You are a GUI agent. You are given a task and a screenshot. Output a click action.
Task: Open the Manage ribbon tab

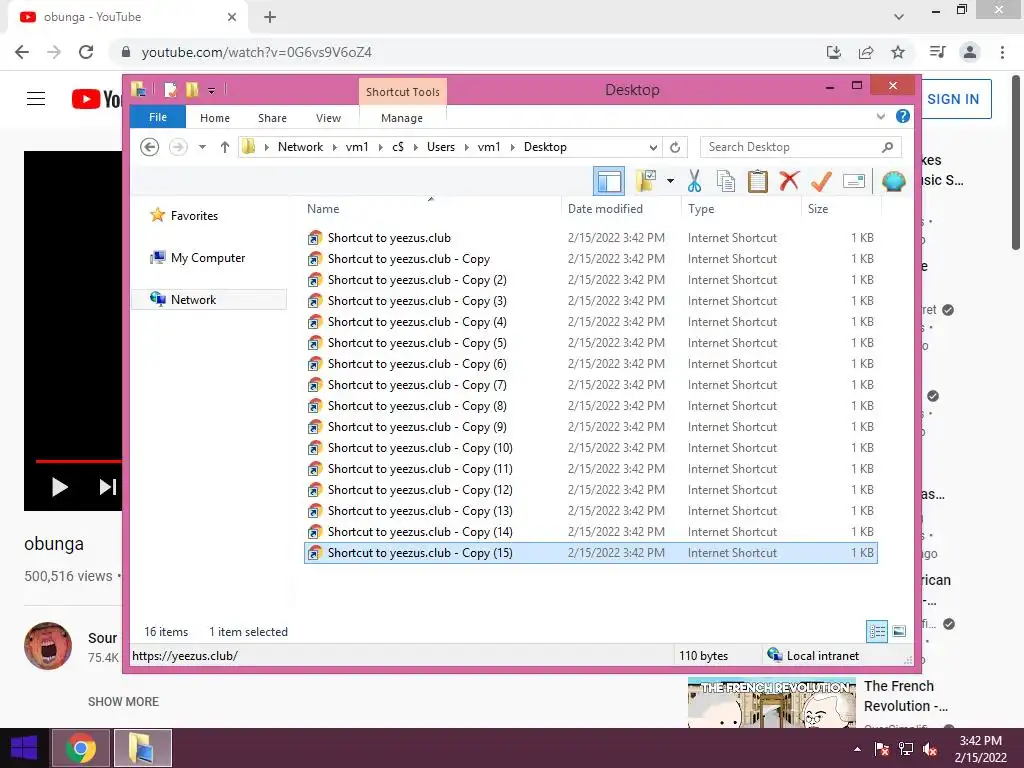tap(402, 118)
